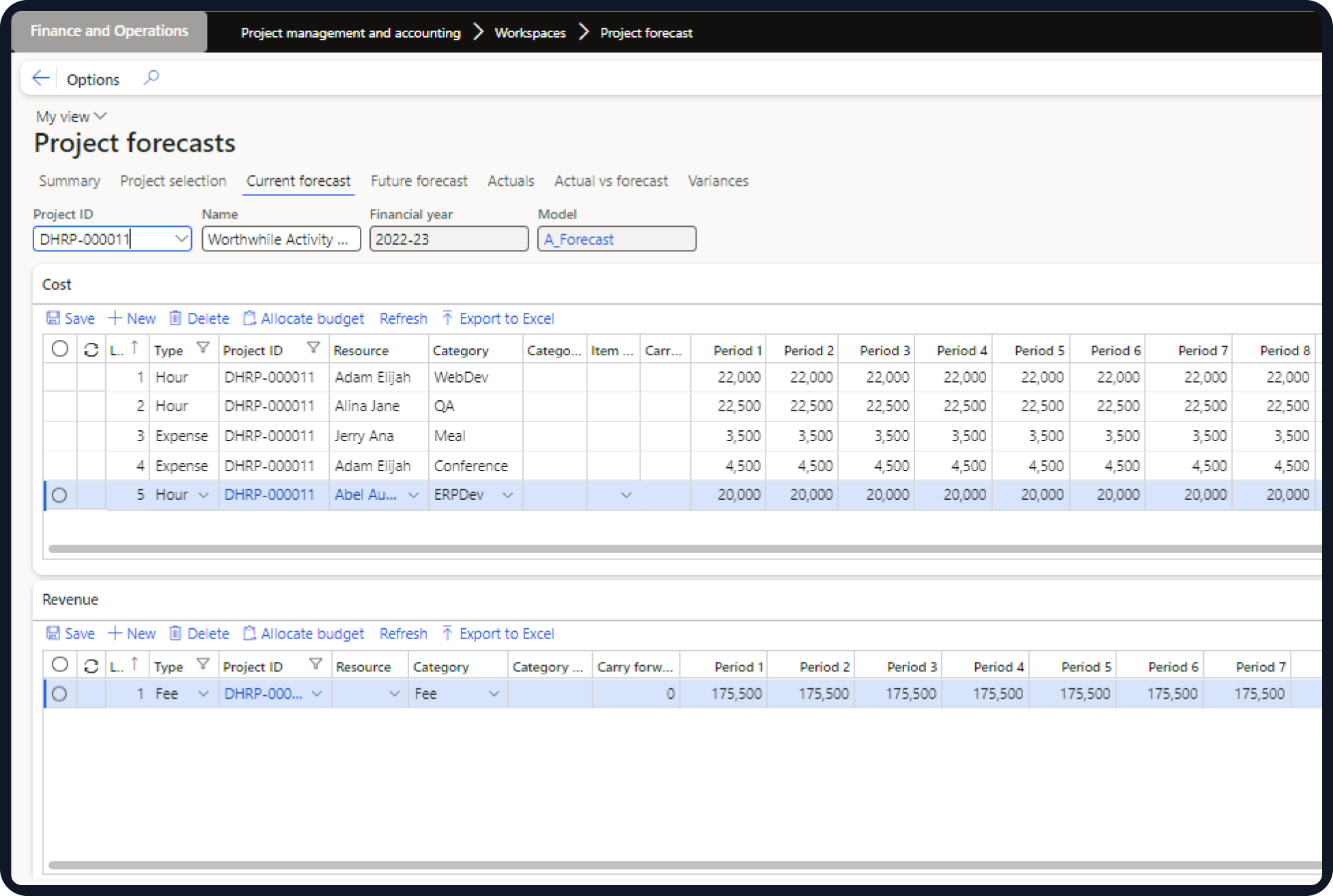The height and width of the screenshot is (896, 1333).
Task: Open the Type dropdown on row 5
Action: 204,494
